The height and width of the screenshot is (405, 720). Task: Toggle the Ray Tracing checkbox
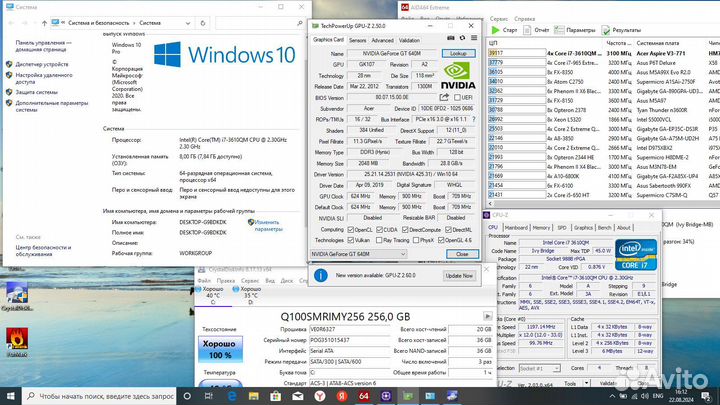(379, 240)
